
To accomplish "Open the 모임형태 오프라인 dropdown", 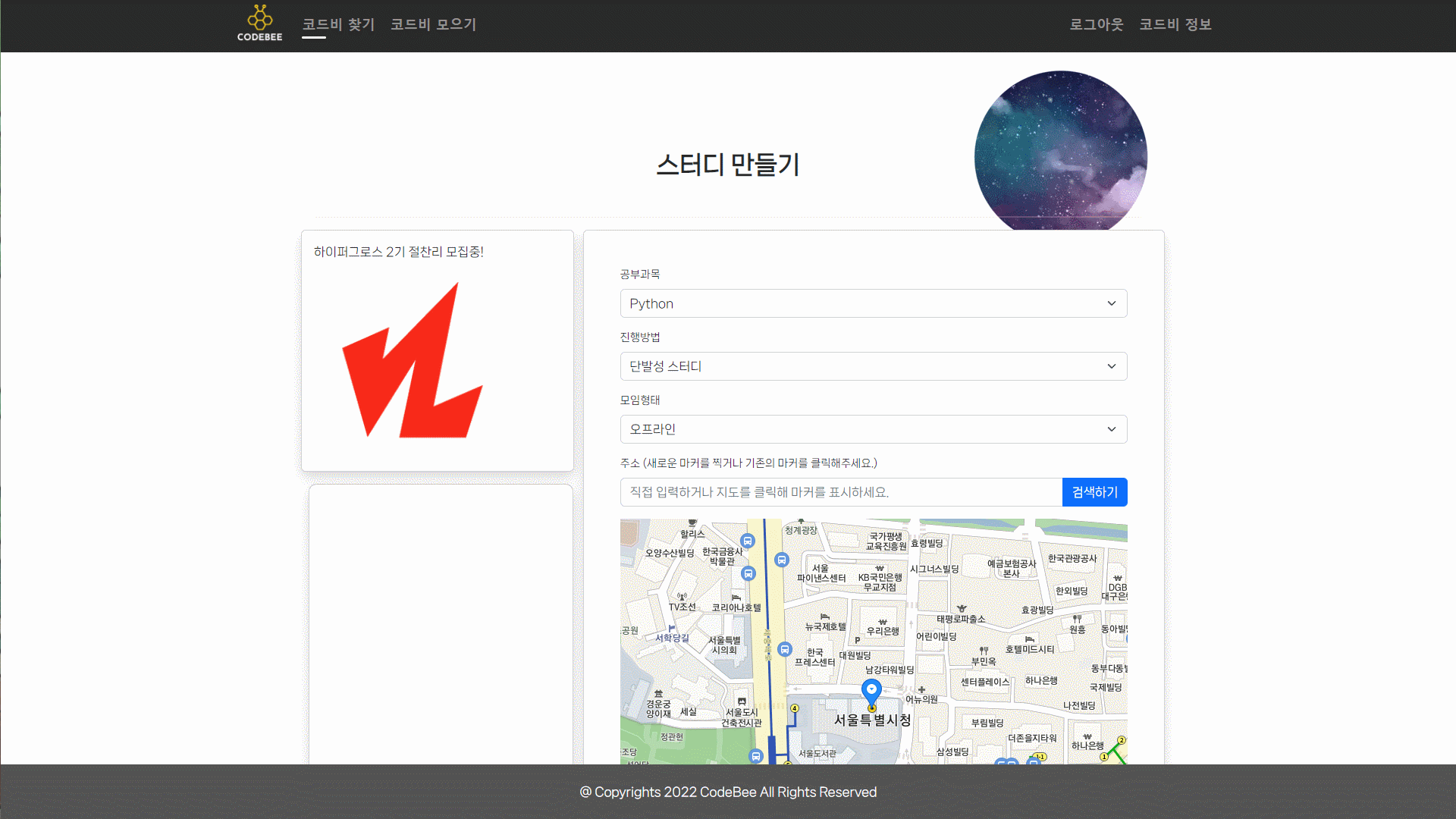I will pyautogui.click(x=873, y=429).
